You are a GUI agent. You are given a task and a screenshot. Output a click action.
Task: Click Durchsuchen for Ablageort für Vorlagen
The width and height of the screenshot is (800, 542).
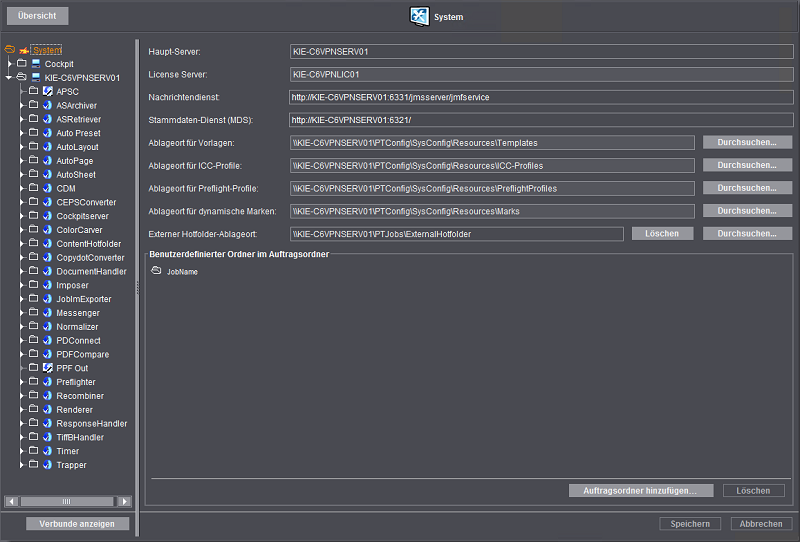coord(746,143)
